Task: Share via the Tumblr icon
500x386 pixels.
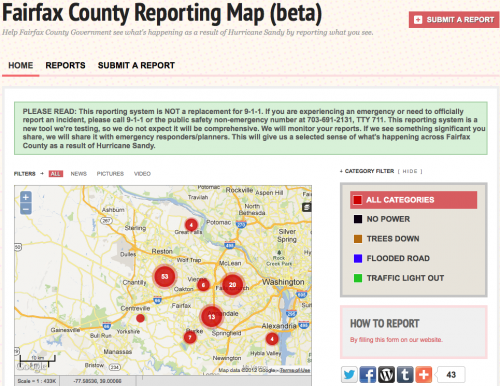Action: [405, 374]
